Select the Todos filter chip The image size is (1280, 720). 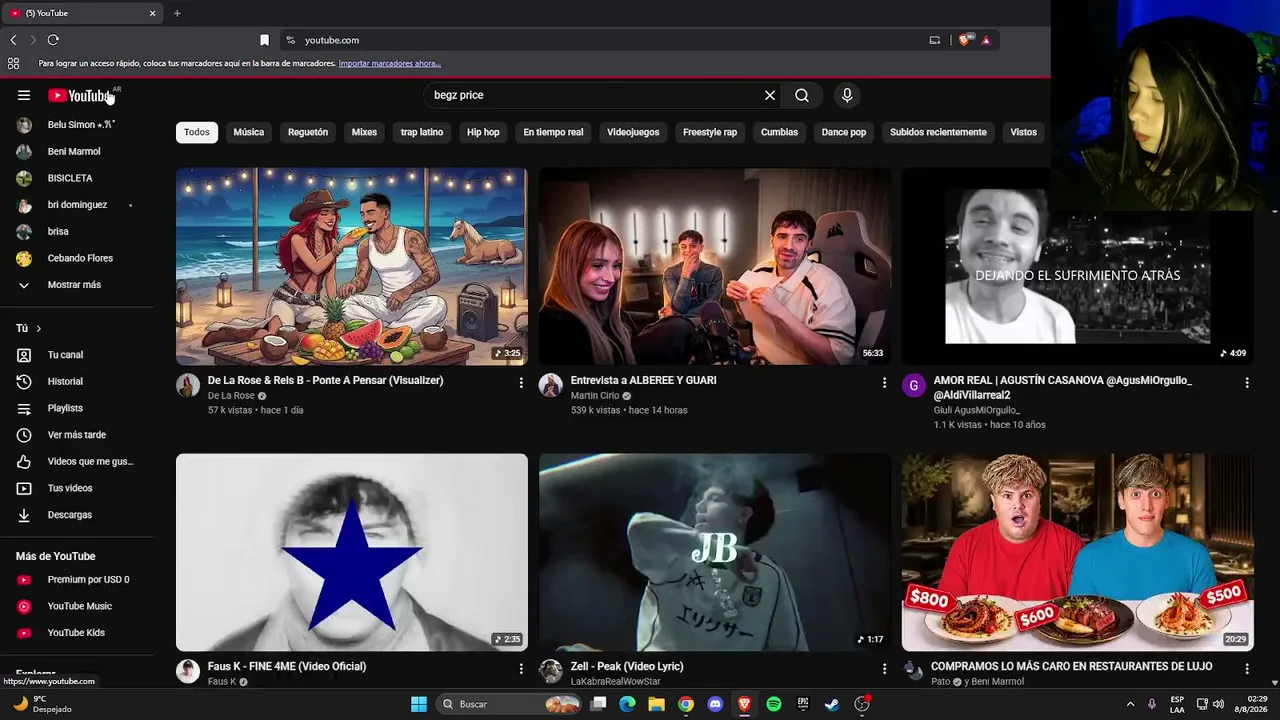tap(197, 132)
